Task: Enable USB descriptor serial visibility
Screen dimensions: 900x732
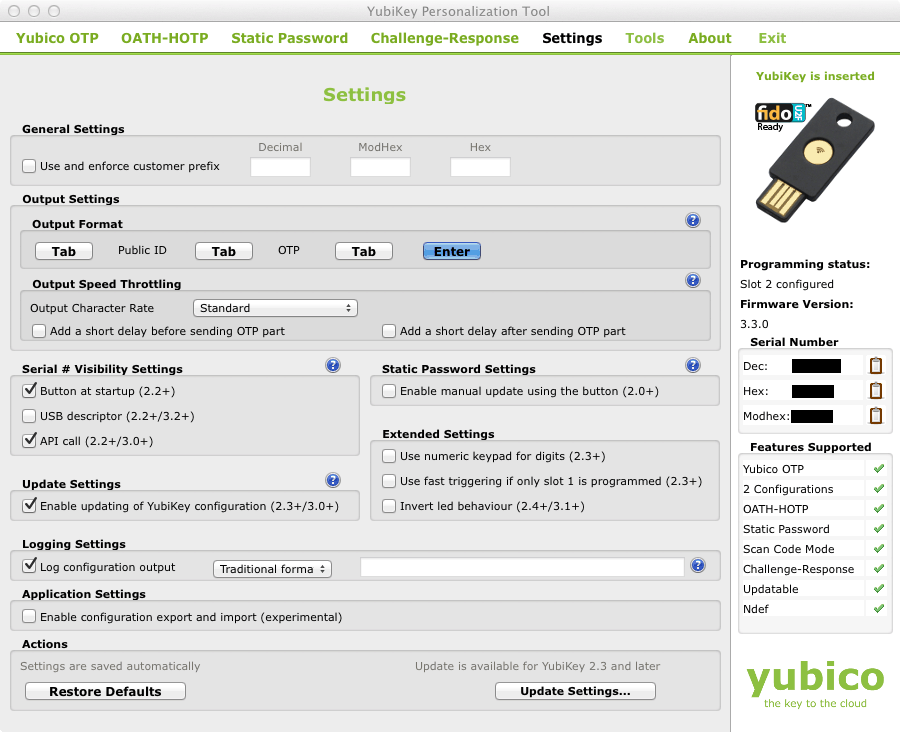Action: pos(29,416)
